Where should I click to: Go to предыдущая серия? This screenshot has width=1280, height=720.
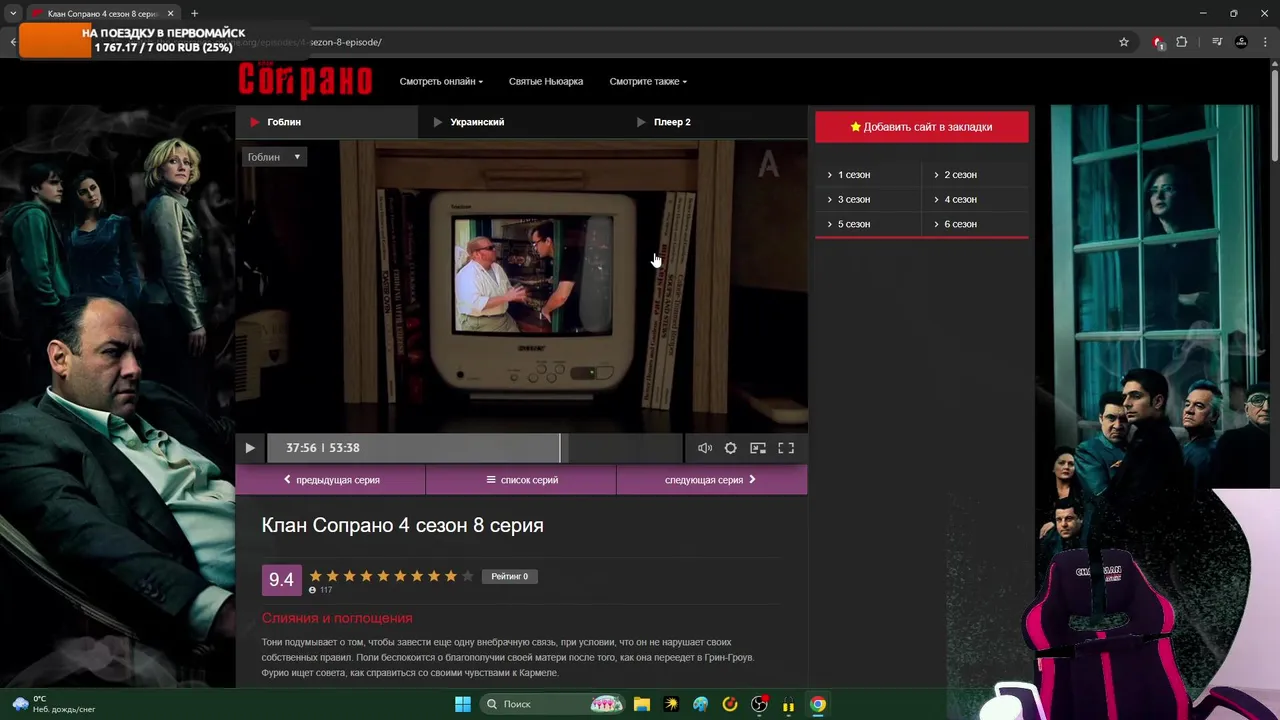[x=331, y=480]
